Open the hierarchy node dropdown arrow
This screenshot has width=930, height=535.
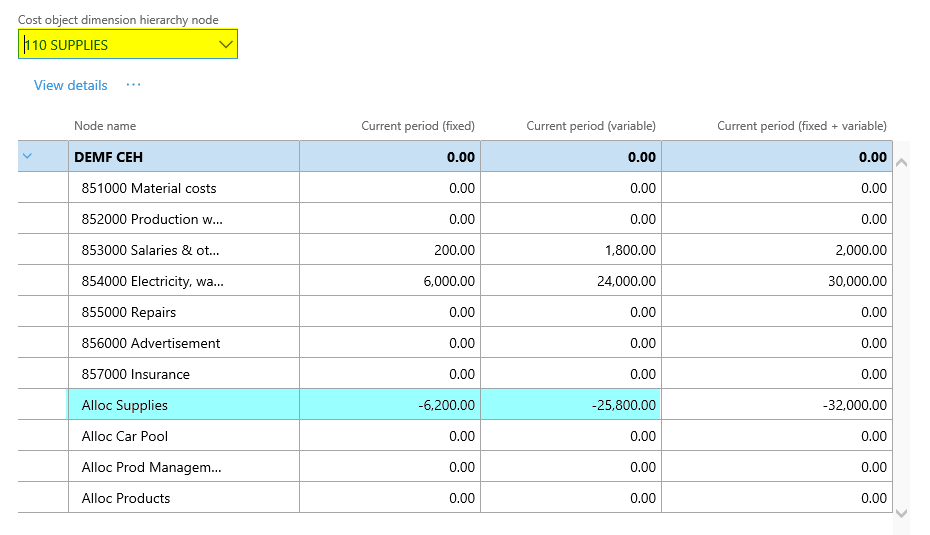coord(225,44)
